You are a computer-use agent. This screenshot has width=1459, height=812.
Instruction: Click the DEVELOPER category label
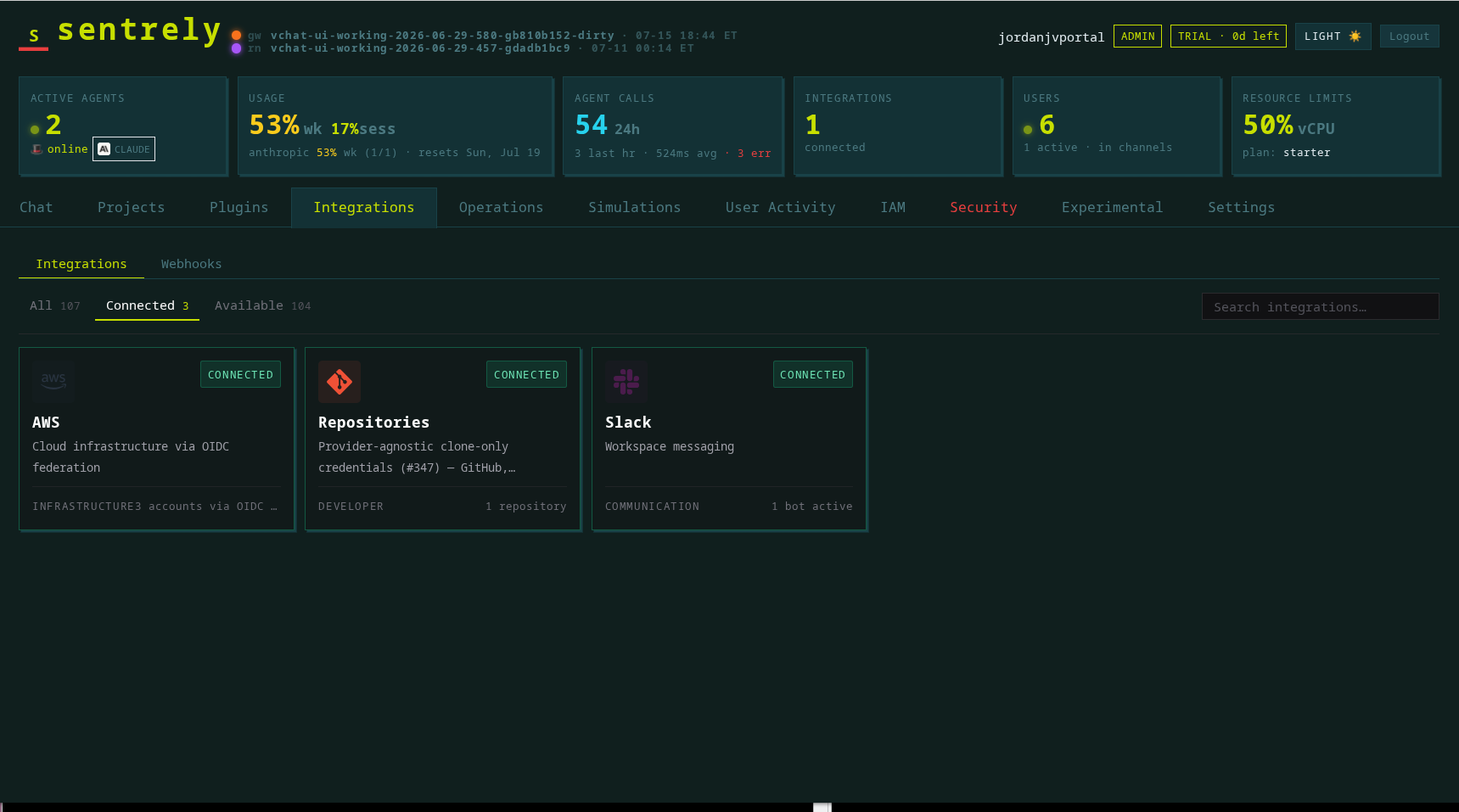pos(351,507)
